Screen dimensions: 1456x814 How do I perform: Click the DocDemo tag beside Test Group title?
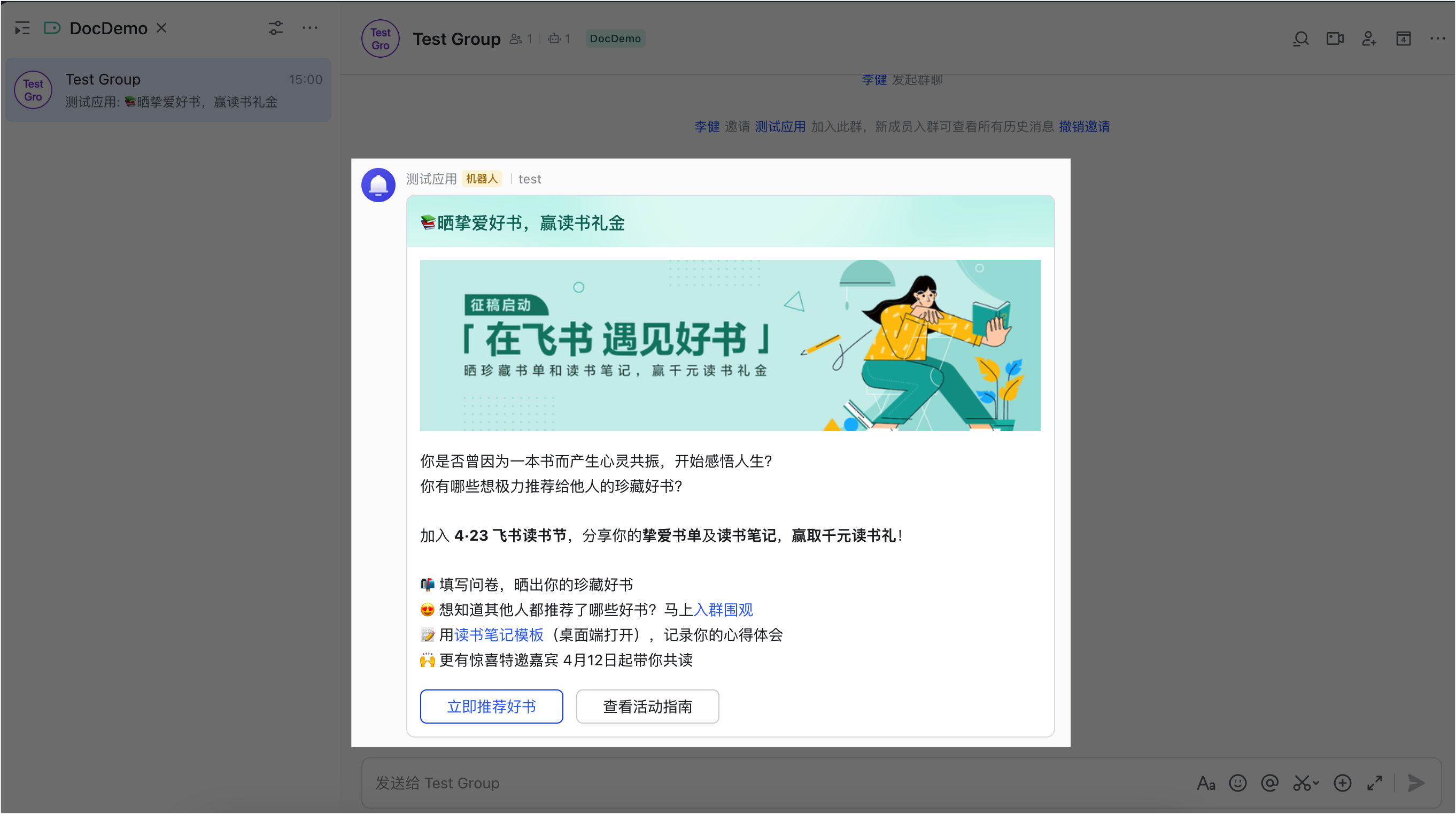coord(615,38)
